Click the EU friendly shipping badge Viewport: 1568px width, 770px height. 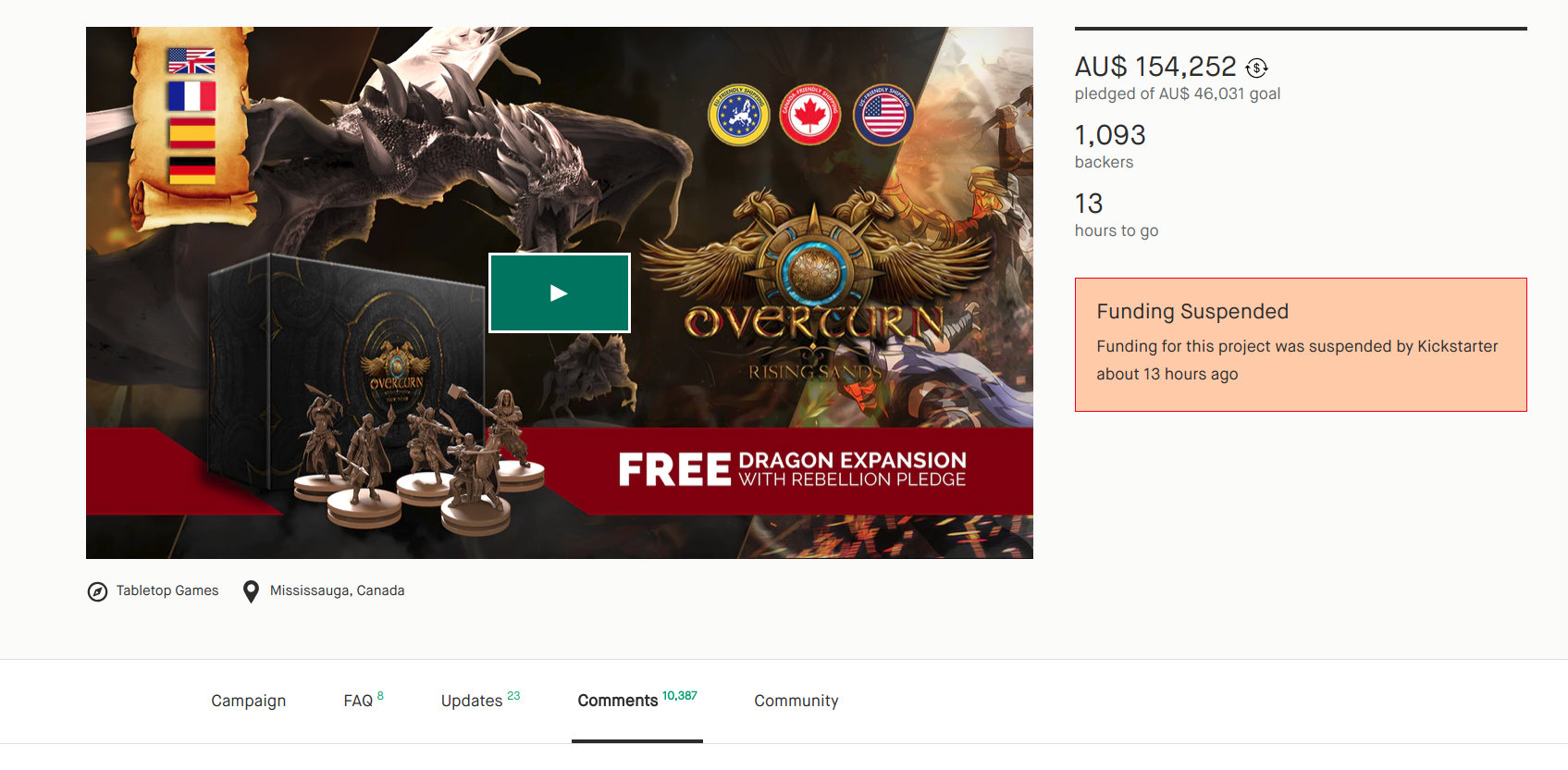pyautogui.click(x=738, y=116)
